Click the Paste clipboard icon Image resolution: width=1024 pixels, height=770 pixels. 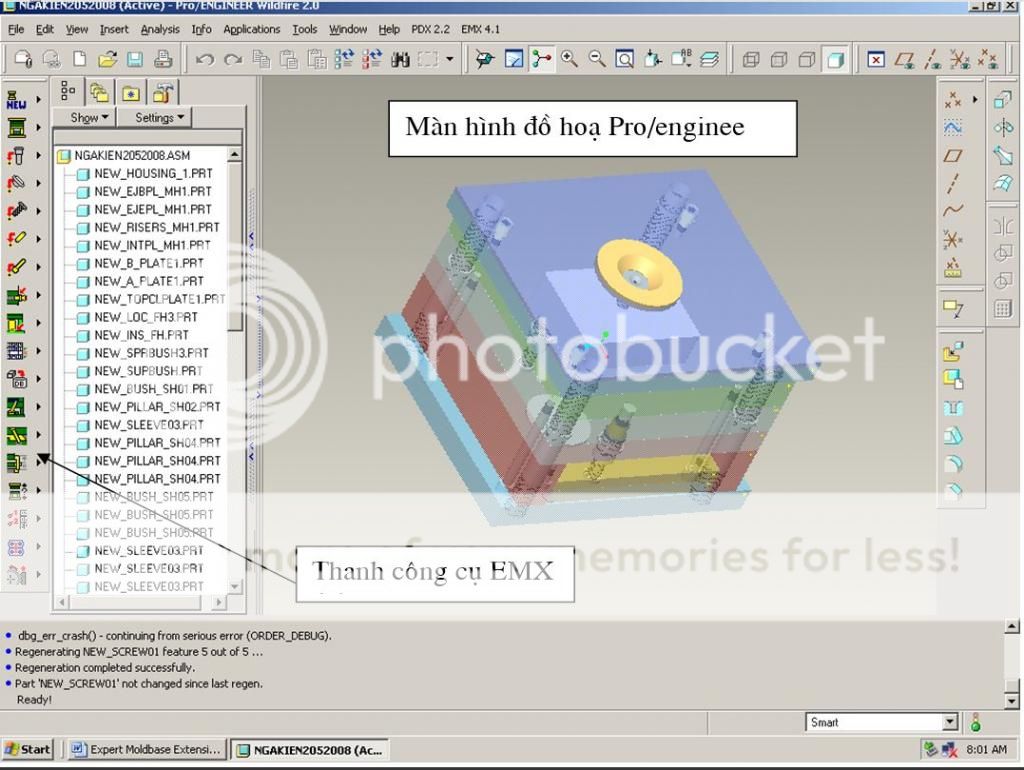(289, 60)
